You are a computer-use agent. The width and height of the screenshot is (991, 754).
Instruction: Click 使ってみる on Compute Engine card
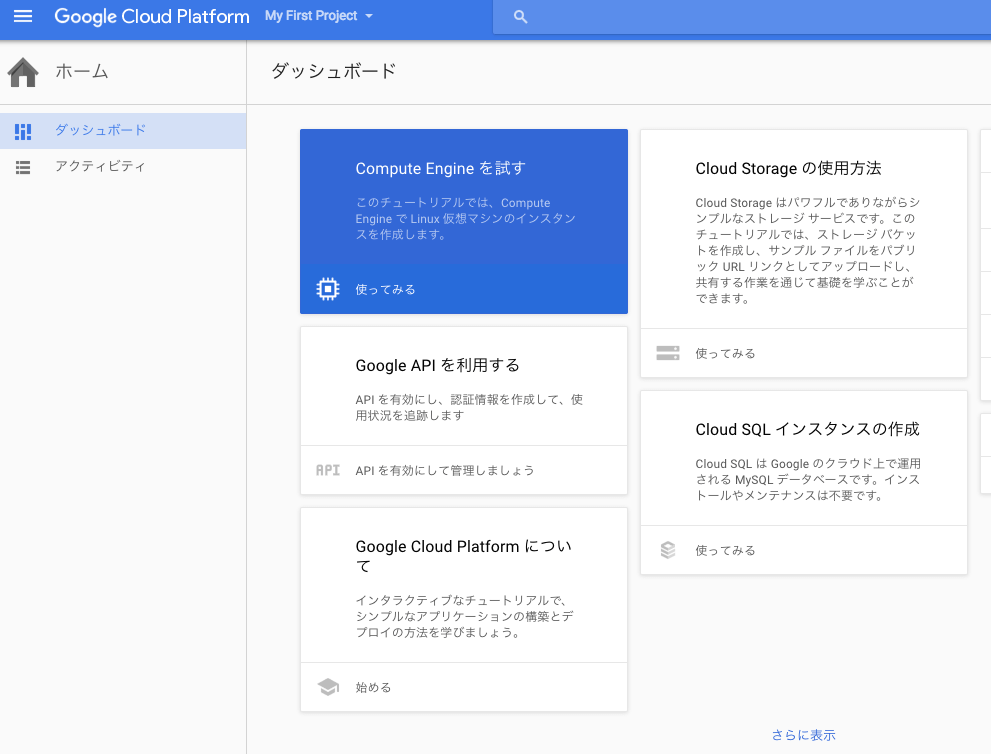[385, 289]
